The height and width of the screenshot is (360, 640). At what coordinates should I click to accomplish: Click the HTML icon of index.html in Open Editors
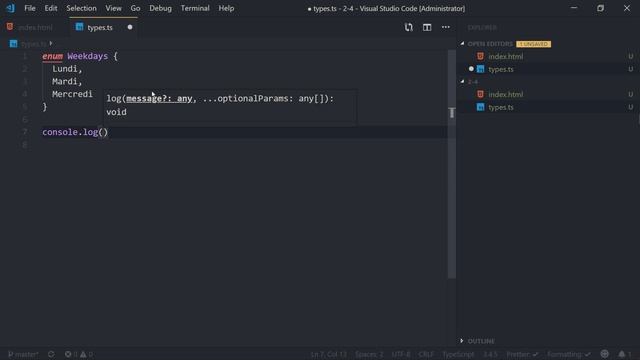(480, 56)
